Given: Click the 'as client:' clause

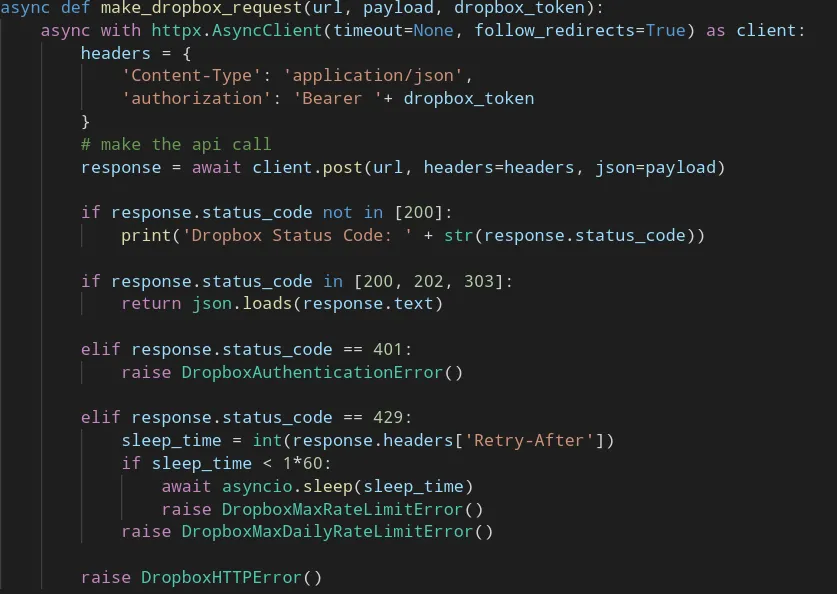Looking at the screenshot, I should pos(755,30).
